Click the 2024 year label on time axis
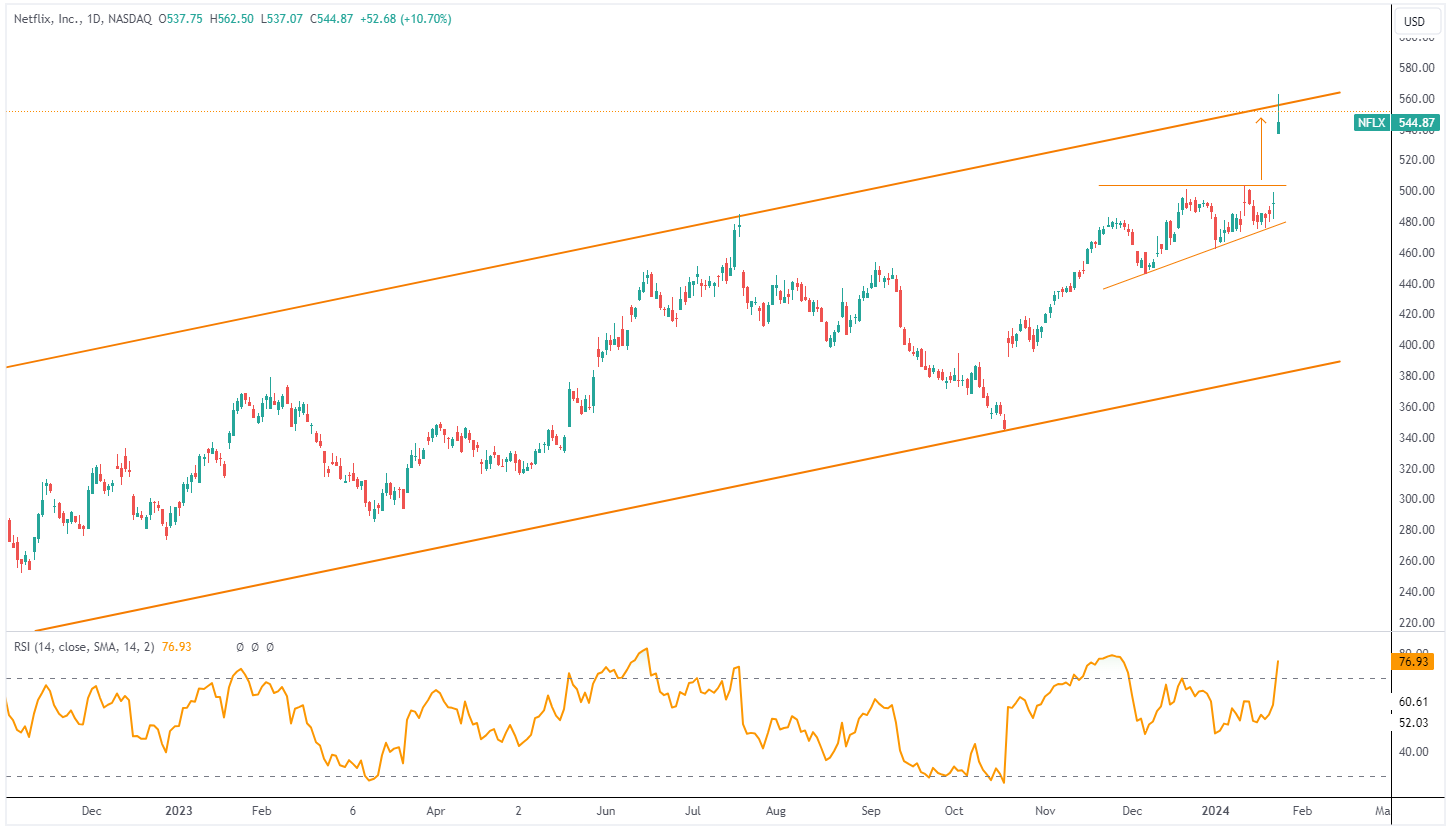Viewport: 1451px width, 829px height. (1217, 810)
